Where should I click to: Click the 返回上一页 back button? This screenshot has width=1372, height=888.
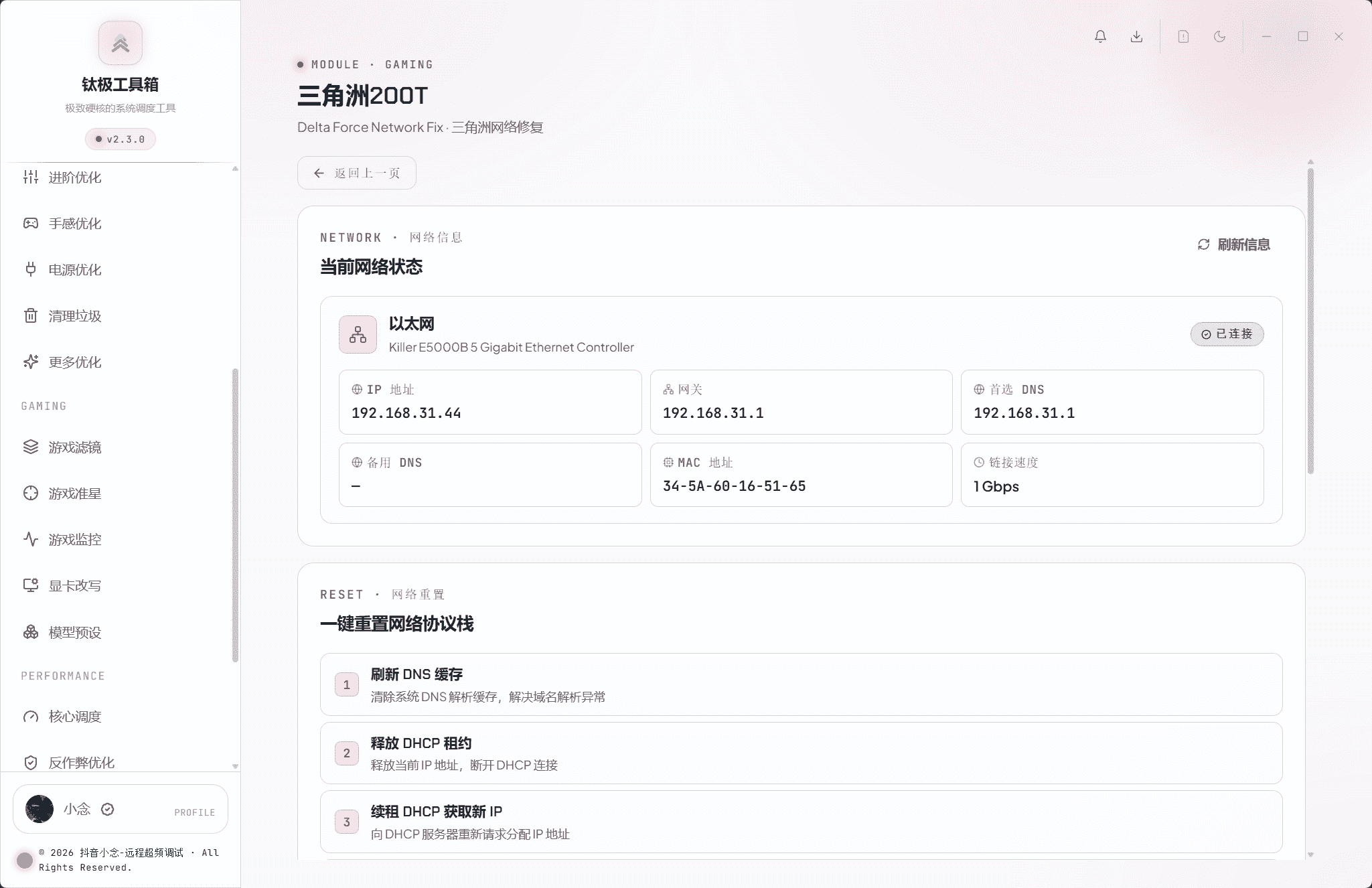(357, 173)
